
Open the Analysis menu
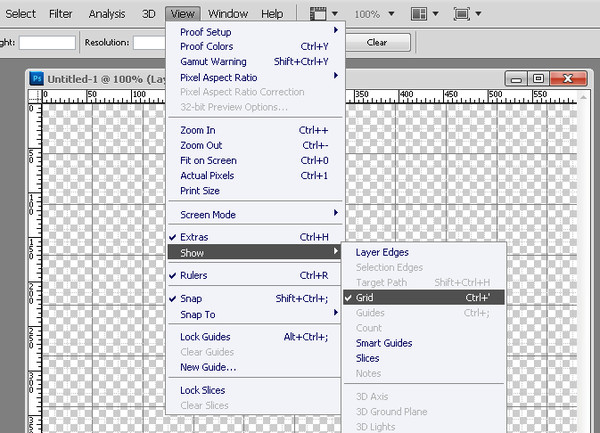coord(107,14)
